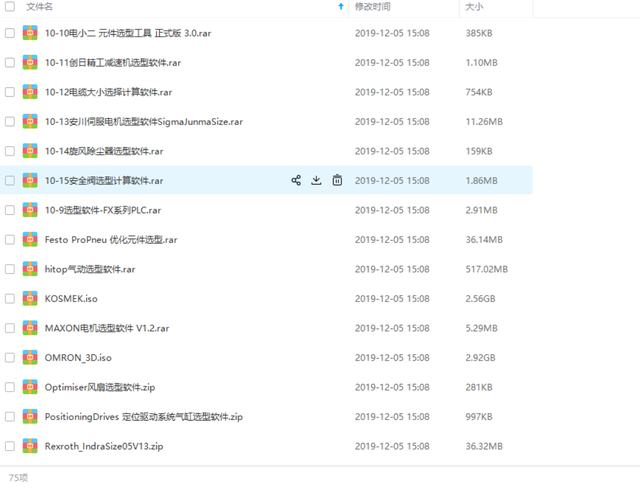
Task: Click the blue sort arrow in the filename header
Action: click(341, 7)
